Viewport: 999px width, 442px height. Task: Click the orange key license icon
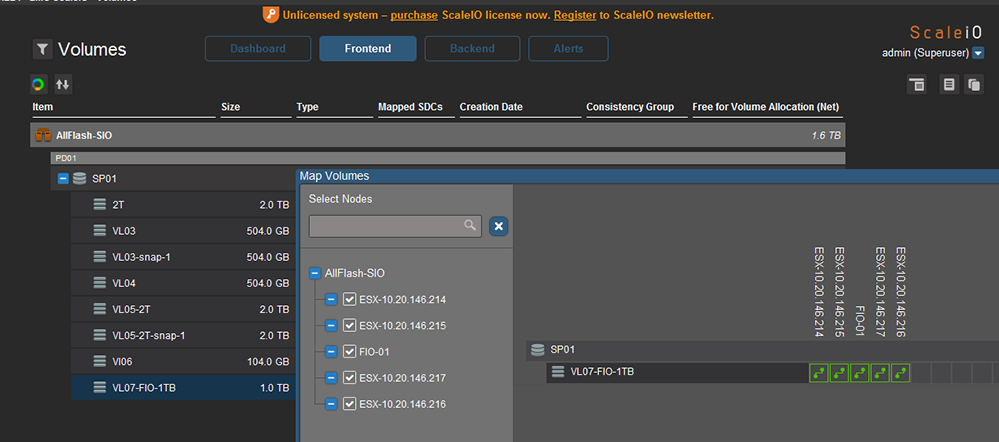pyautogui.click(x=271, y=15)
